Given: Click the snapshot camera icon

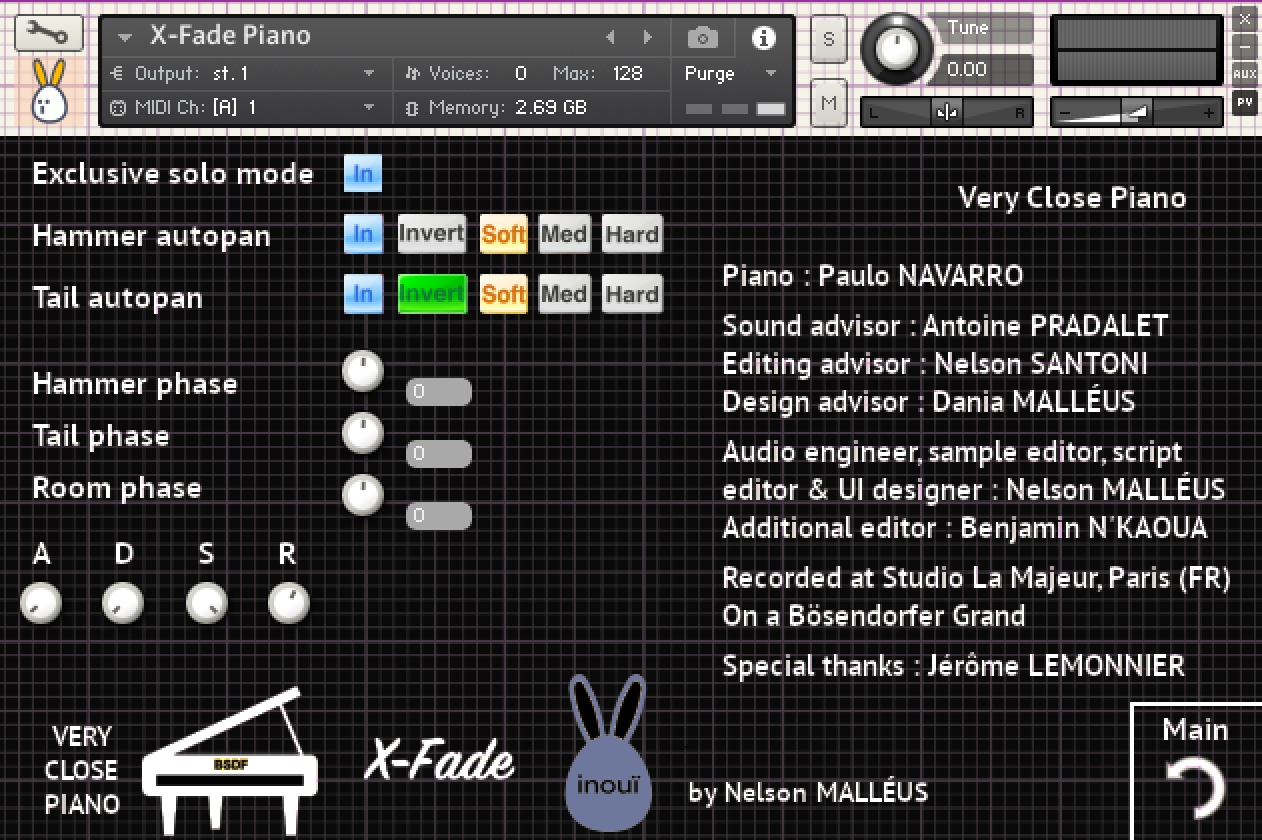Looking at the screenshot, I should (x=701, y=35).
